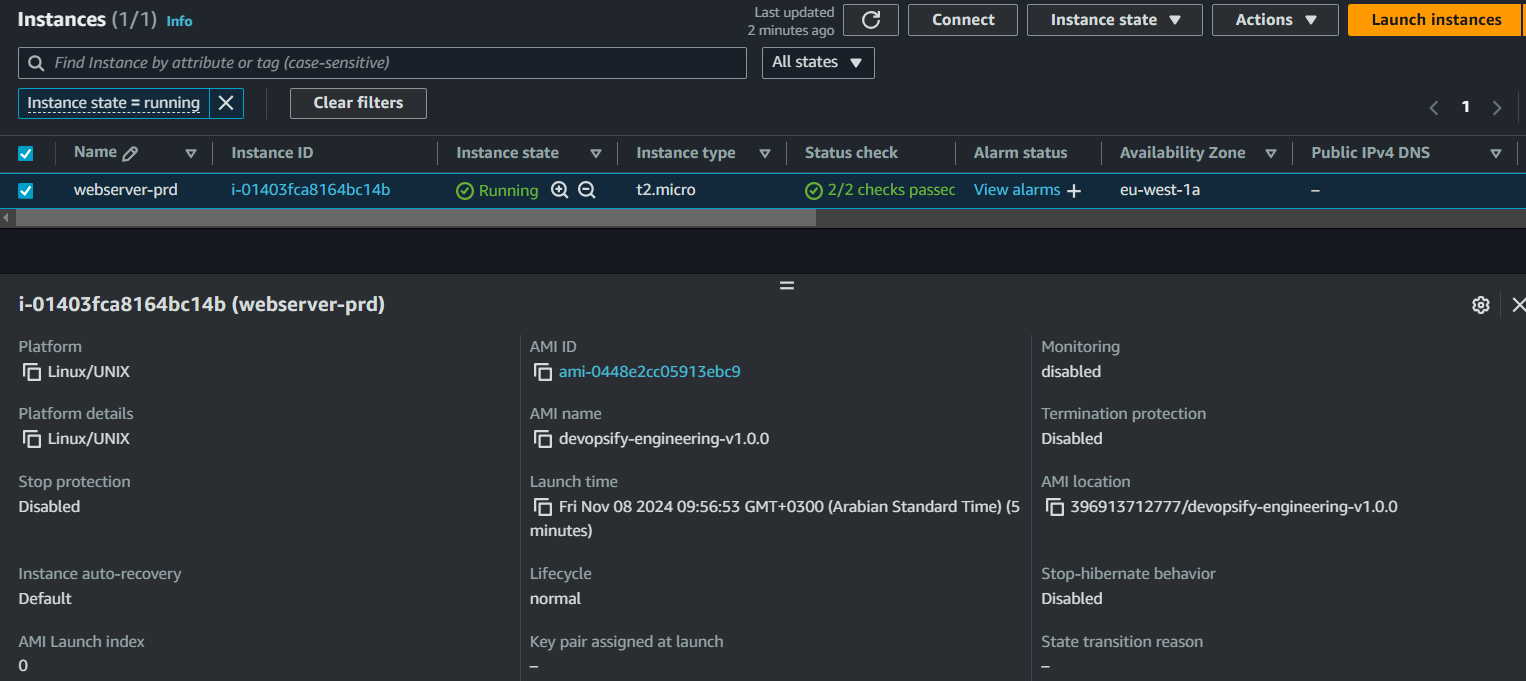
Task: Sort by Name column arrow
Action: 191,154
